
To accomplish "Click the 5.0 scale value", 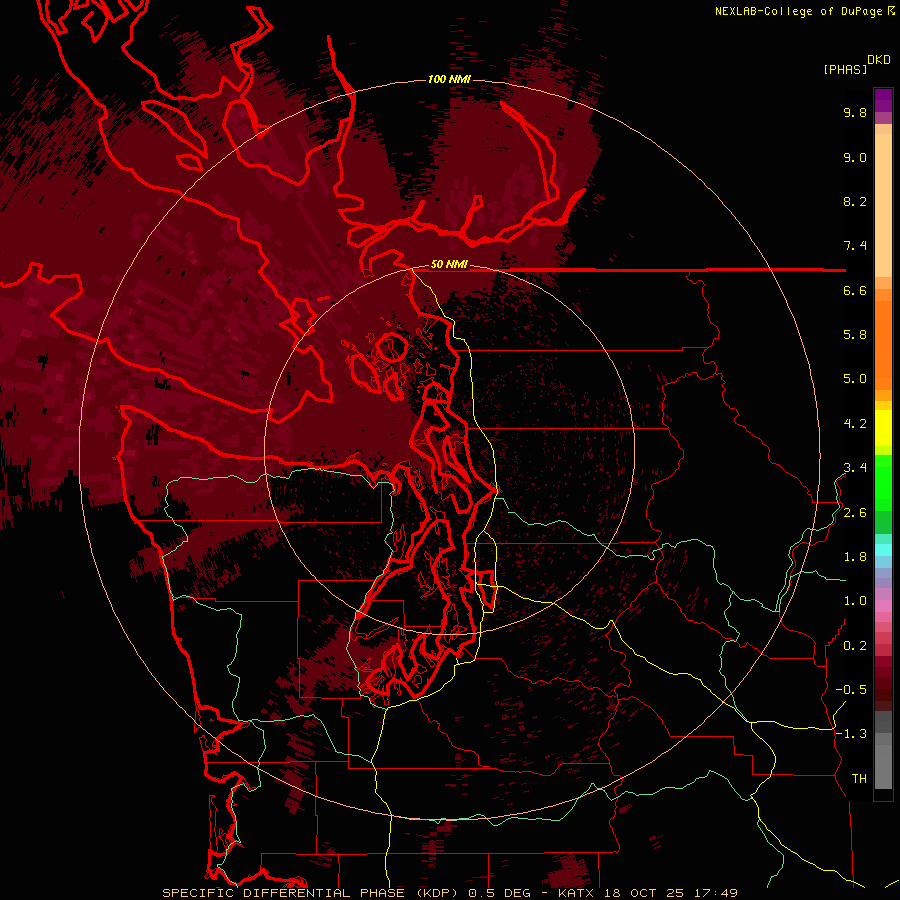I will (x=855, y=379).
